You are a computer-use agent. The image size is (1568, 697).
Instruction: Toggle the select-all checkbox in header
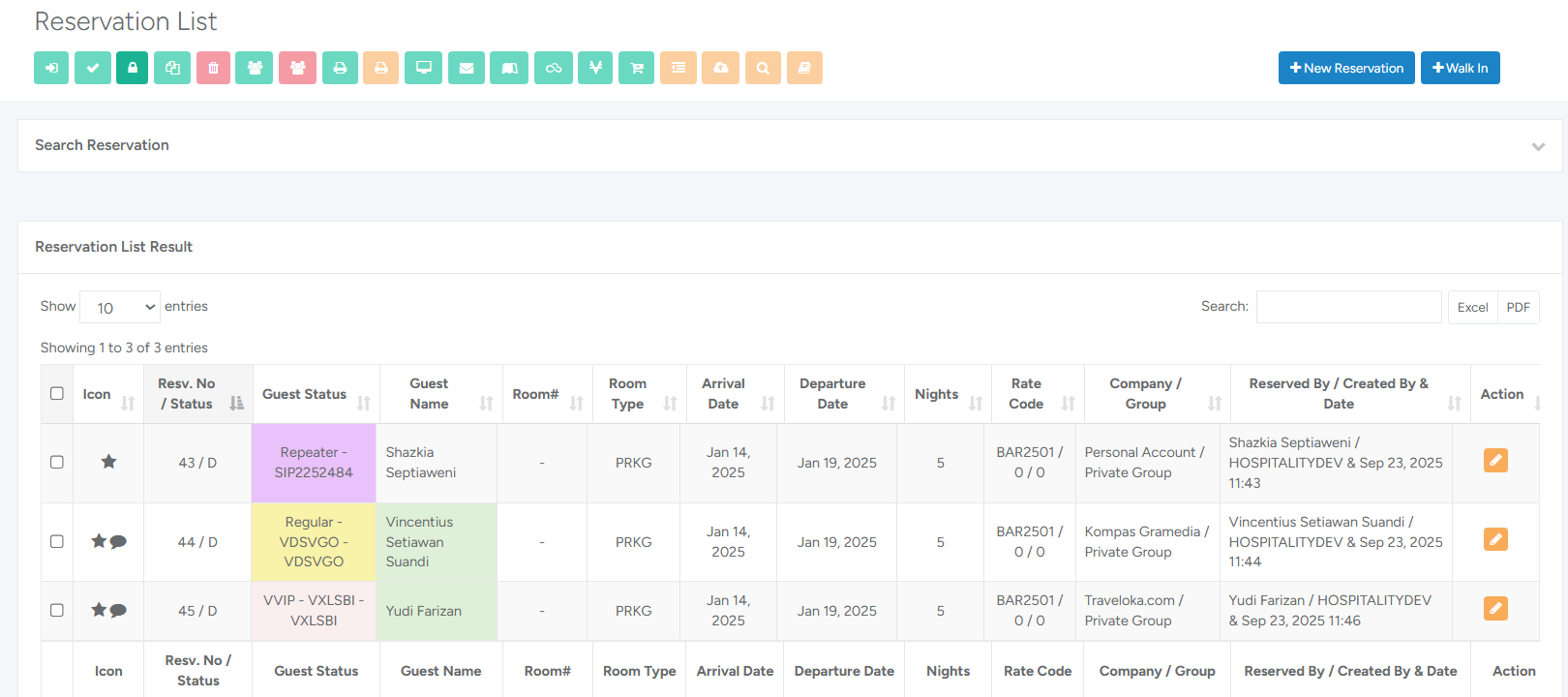pyautogui.click(x=57, y=393)
